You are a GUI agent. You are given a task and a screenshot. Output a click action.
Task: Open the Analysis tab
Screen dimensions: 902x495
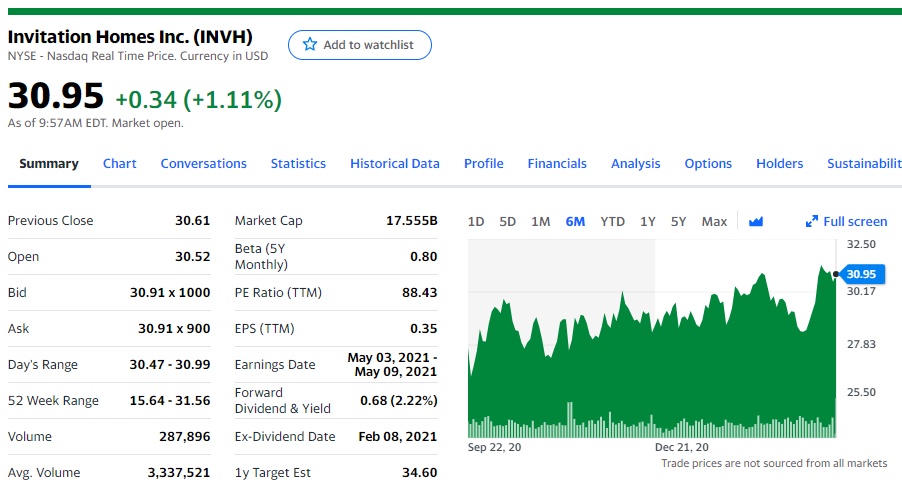(x=636, y=163)
